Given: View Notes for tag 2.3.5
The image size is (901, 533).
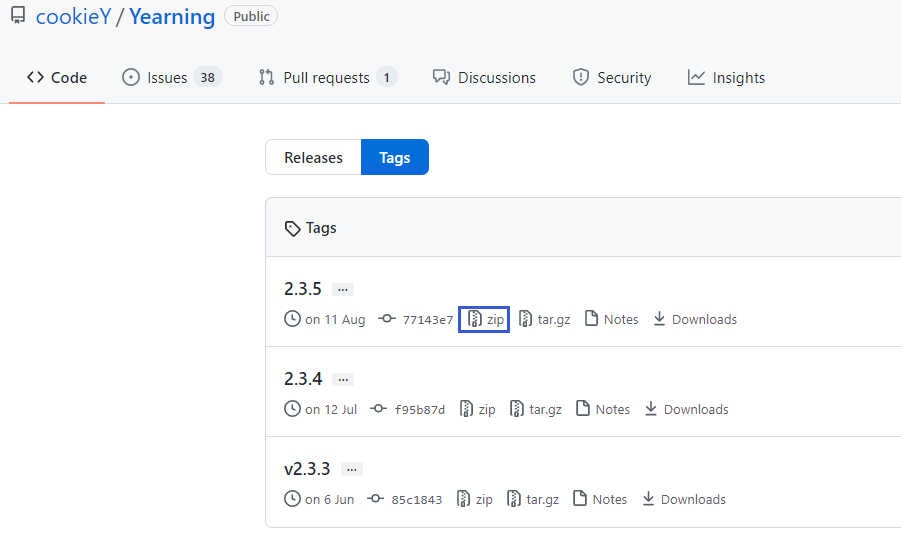Looking at the screenshot, I should pyautogui.click(x=611, y=319).
